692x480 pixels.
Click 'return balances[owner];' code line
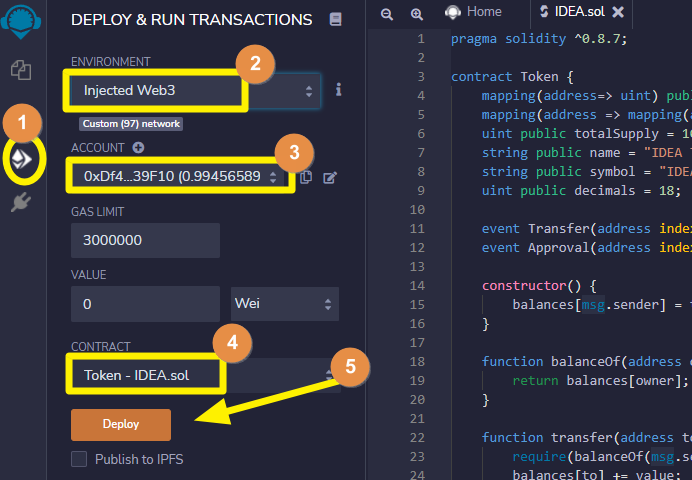coord(600,380)
